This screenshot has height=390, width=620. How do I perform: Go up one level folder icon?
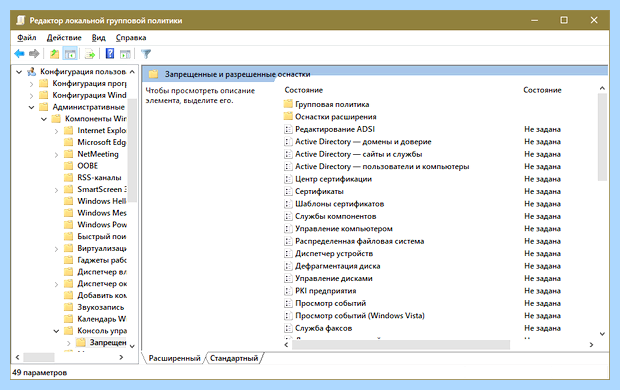click(54, 54)
